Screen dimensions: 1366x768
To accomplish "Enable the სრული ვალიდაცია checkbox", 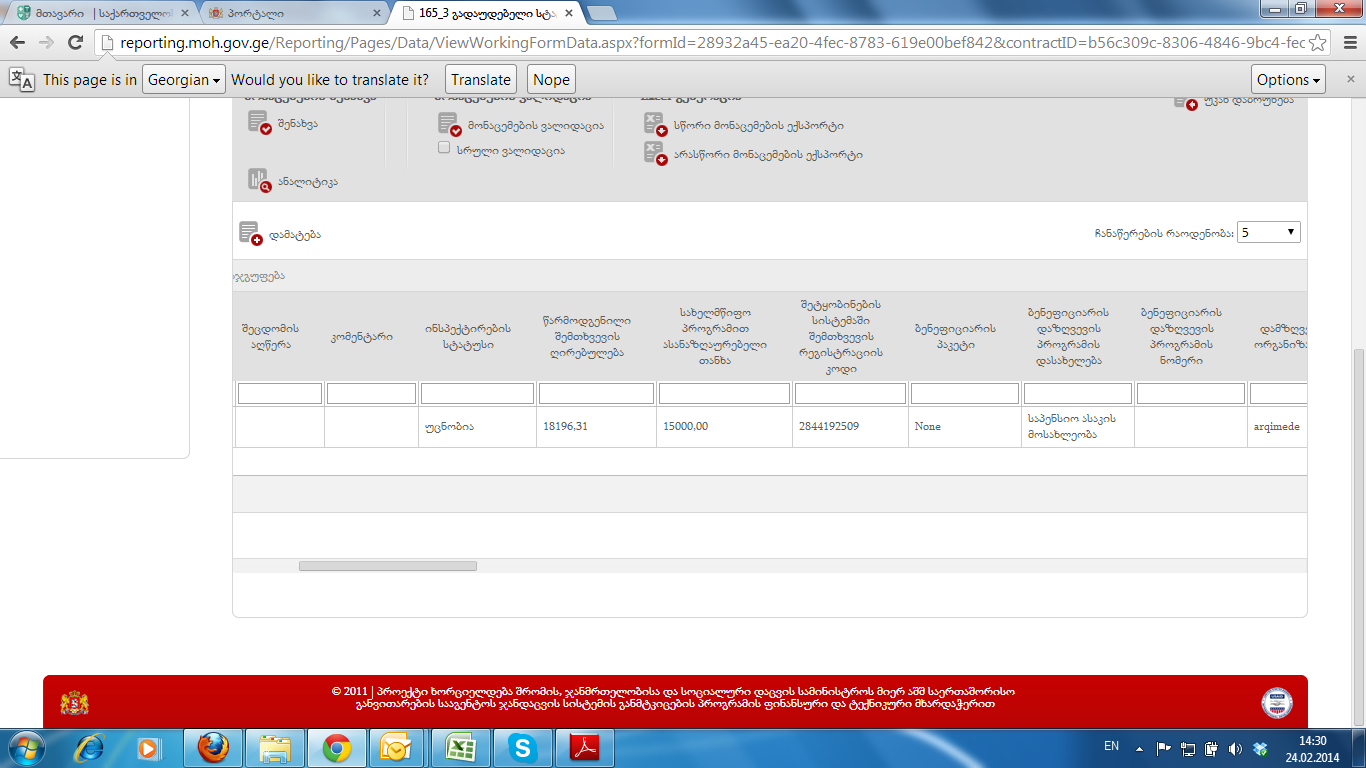I will (x=444, y=148).
